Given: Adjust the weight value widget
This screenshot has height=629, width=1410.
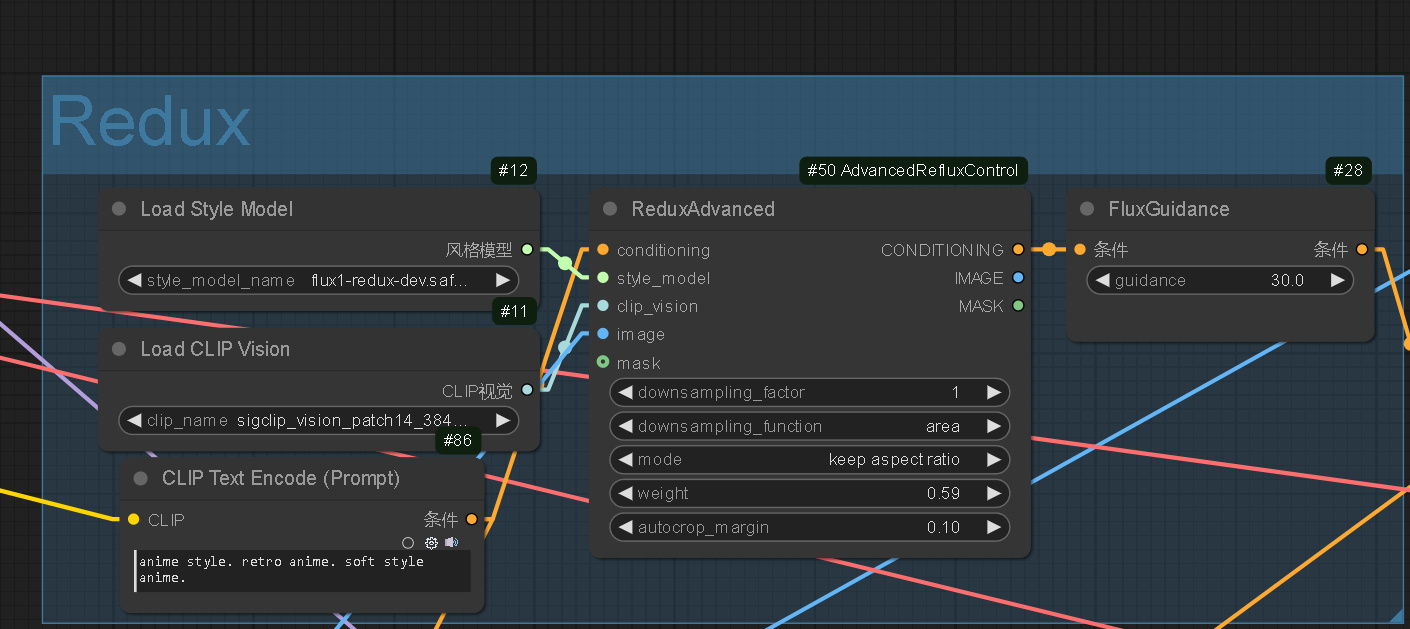Looking at the screenshot, I should 810,493.
